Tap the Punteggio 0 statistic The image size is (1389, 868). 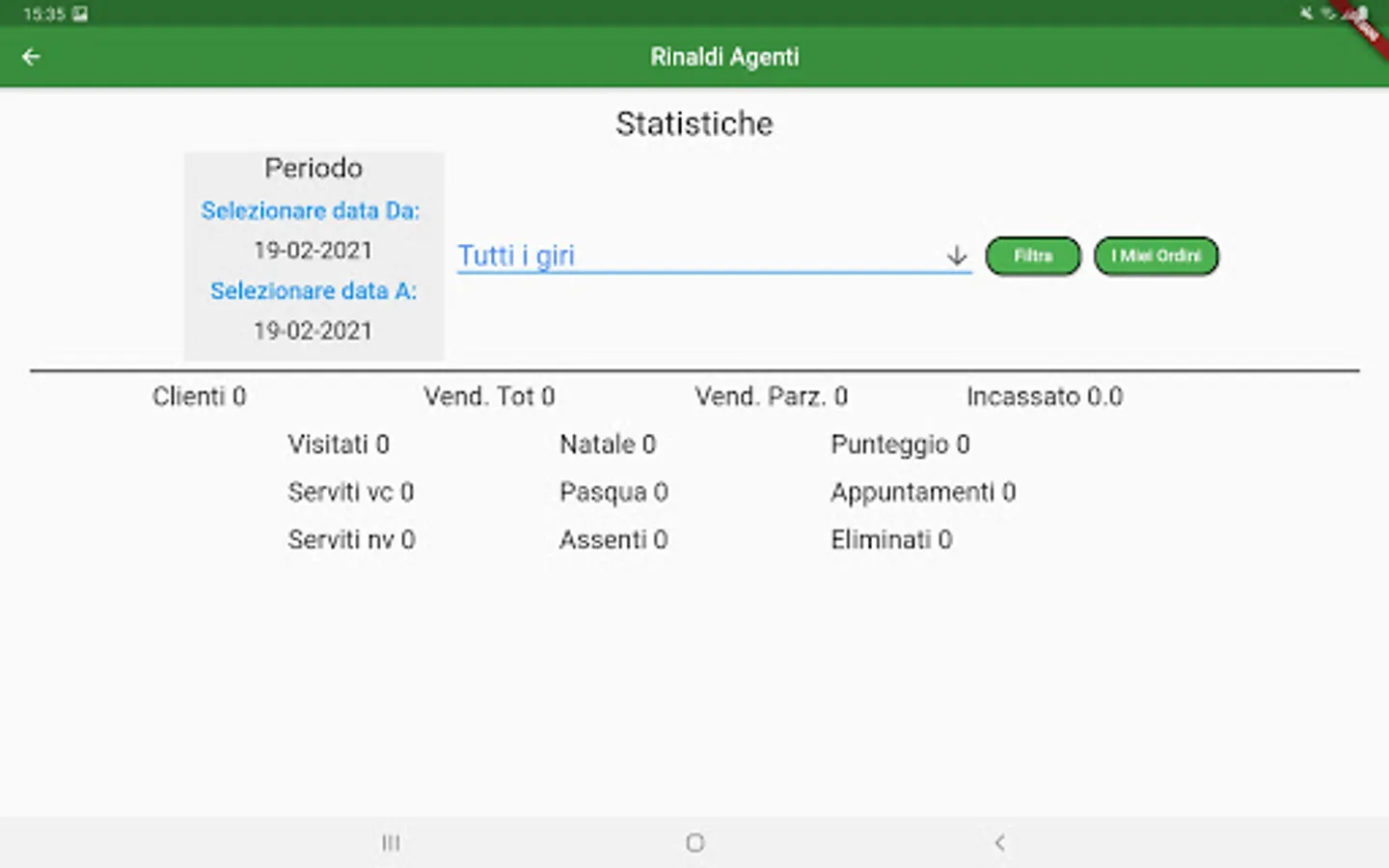click(900, 445)
